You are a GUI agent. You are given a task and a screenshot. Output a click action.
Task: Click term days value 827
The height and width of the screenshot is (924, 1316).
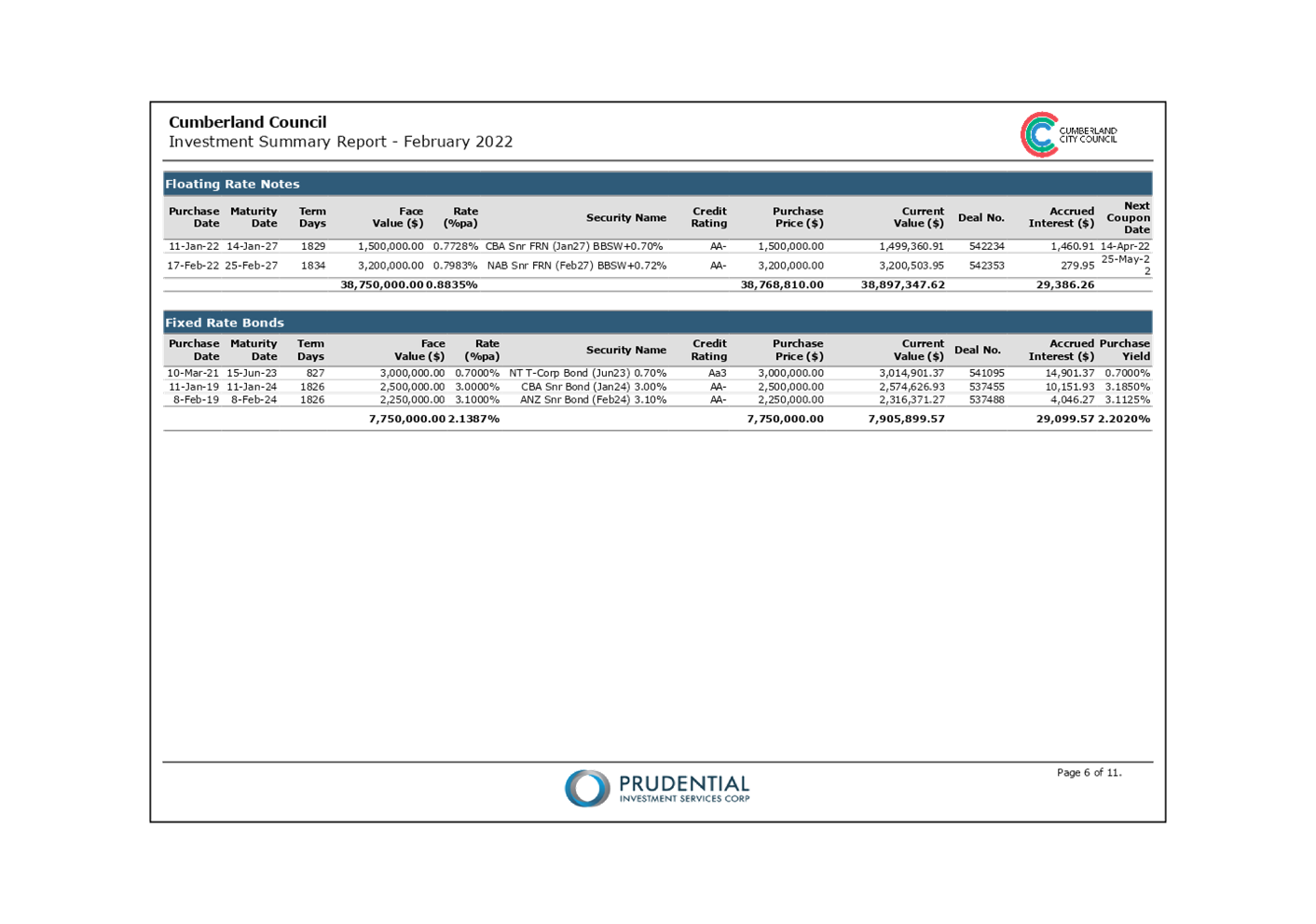pos(316,373)
